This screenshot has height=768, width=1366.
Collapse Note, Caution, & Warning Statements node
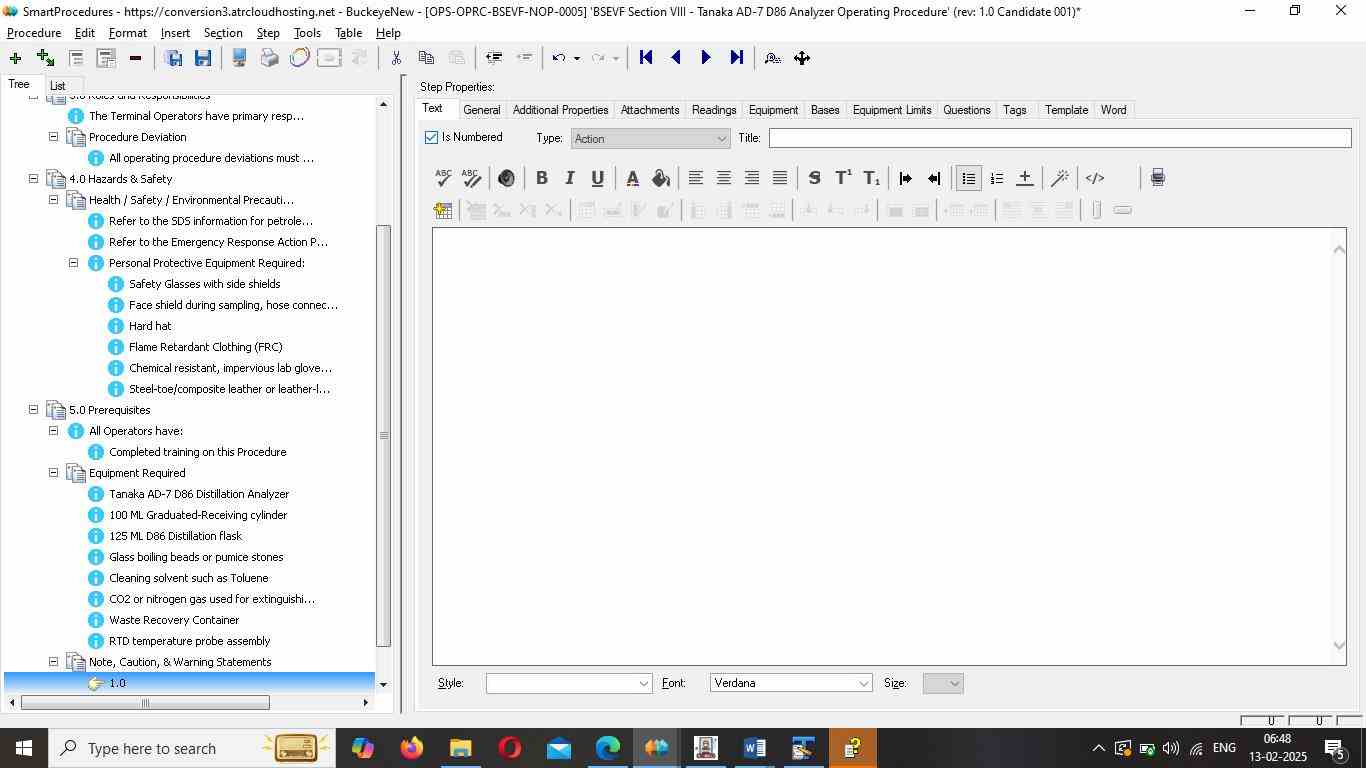click(x=53, y=662)
